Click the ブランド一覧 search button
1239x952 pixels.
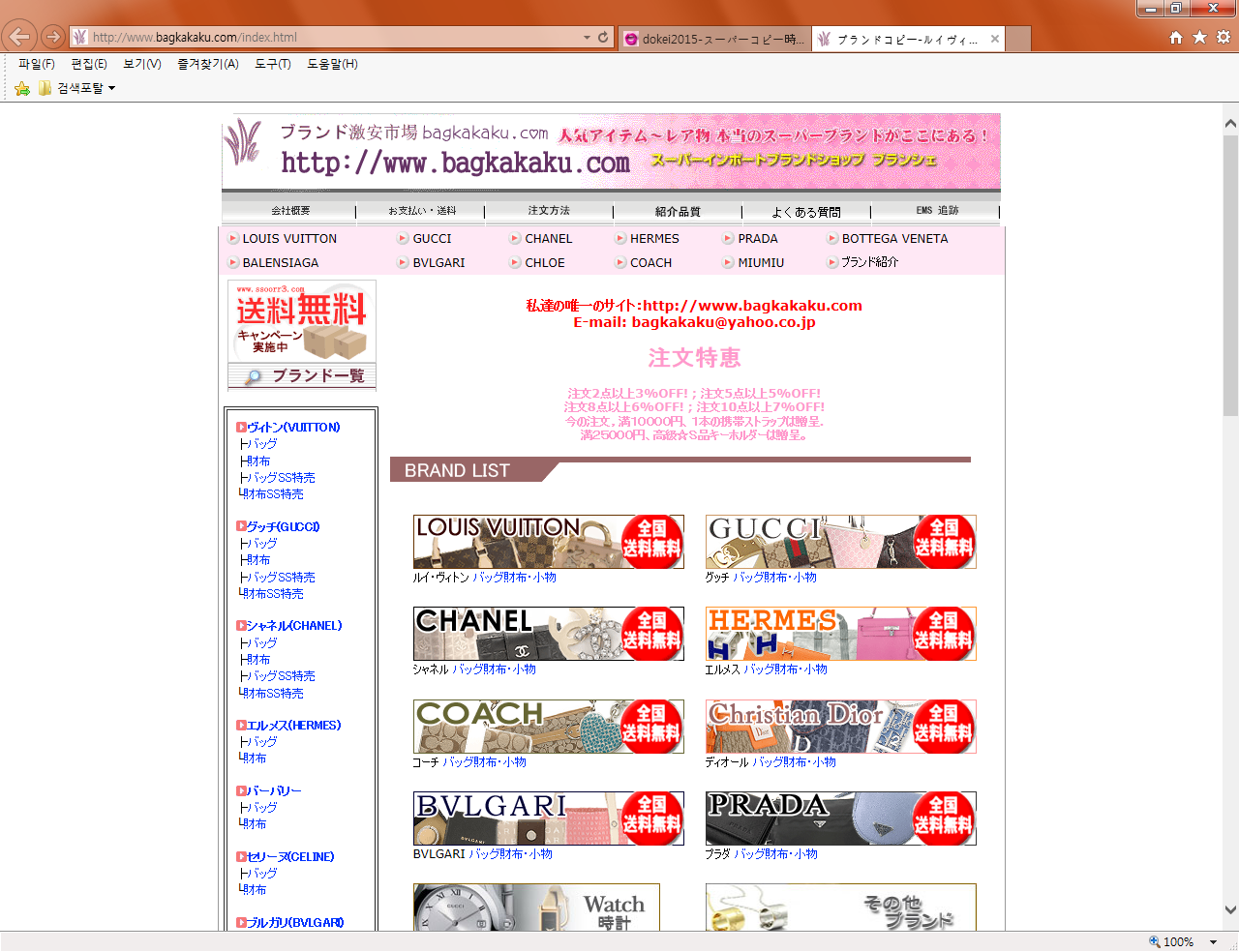[302, 376]
